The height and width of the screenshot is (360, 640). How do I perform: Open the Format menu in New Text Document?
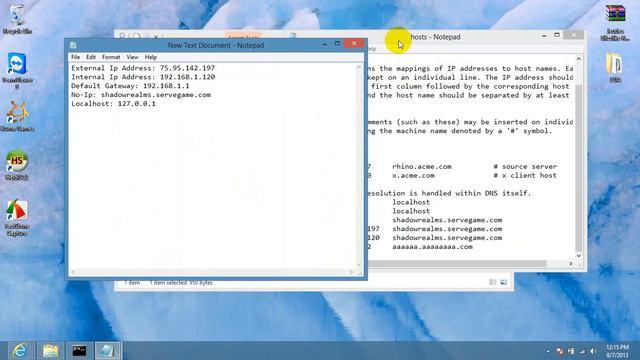(x=111, y=57)
